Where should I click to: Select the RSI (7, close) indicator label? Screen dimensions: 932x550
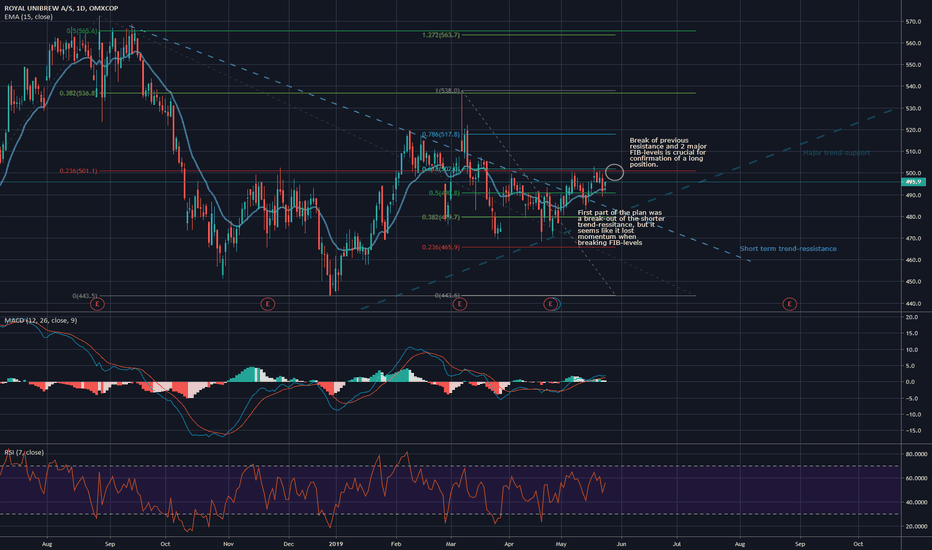click(24, 452)
